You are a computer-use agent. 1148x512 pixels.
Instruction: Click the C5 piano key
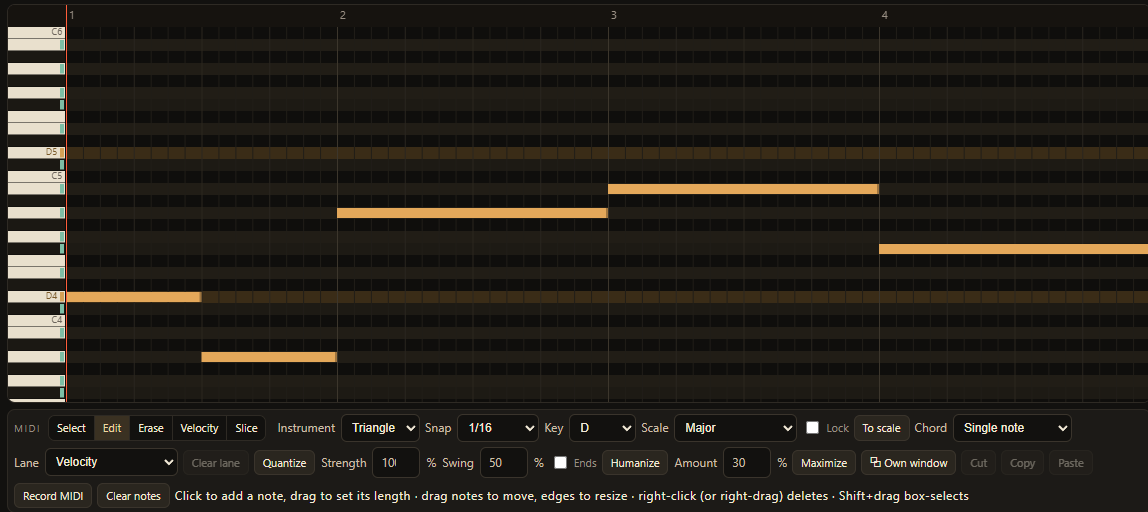point(36,177)
